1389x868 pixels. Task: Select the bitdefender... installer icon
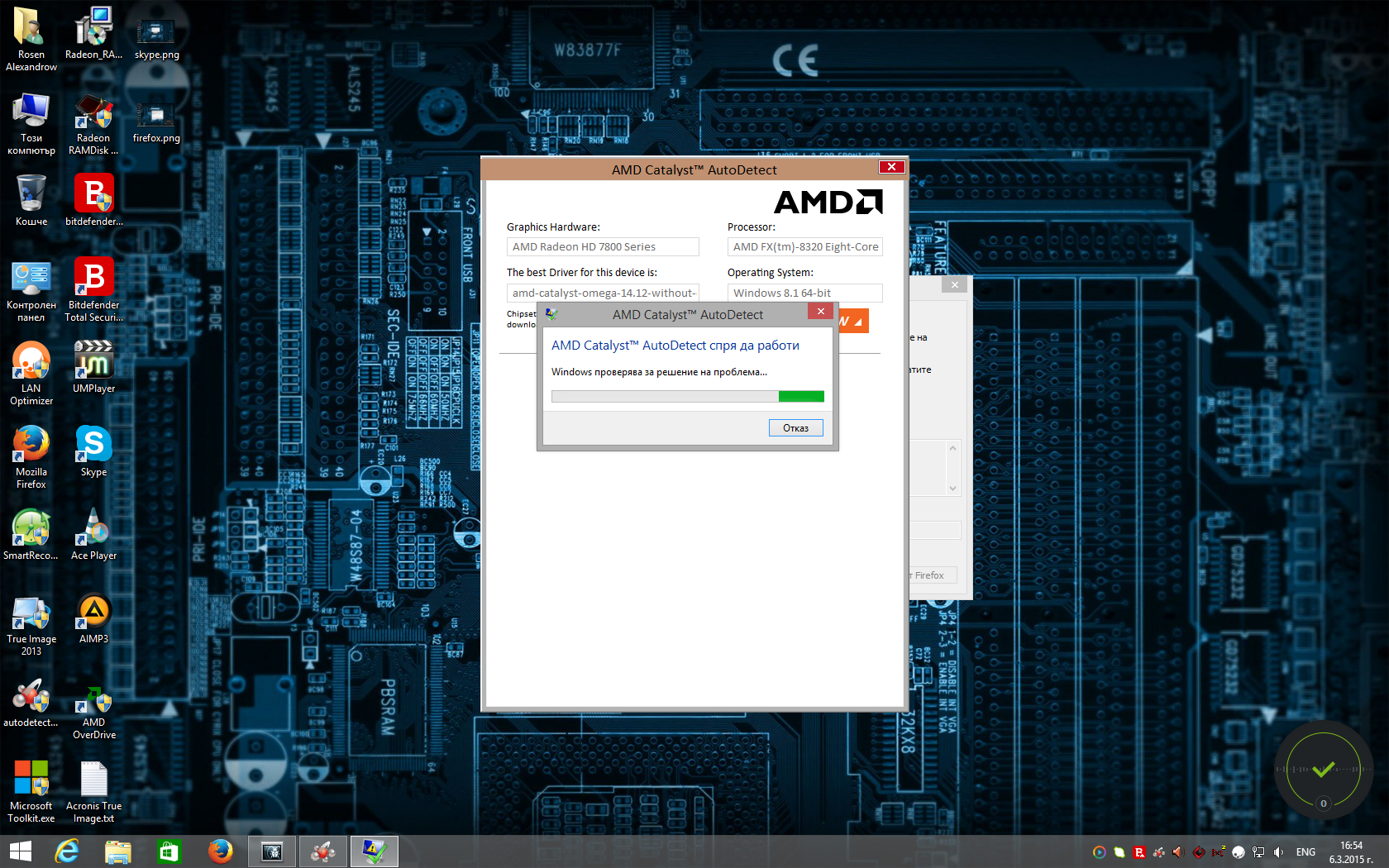click(x=93, y=199)
